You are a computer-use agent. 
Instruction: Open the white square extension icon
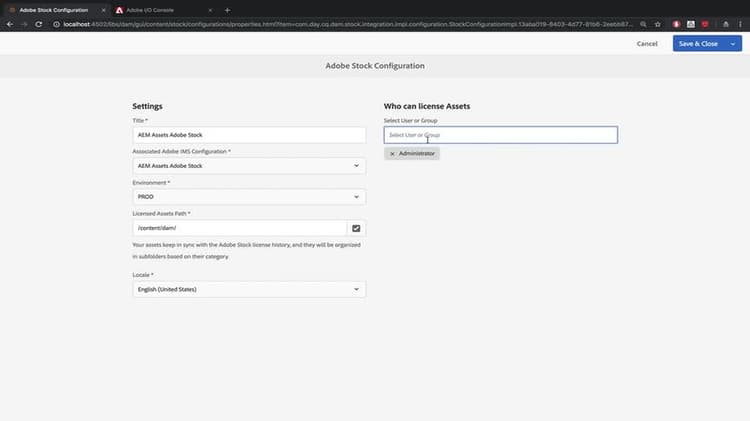pos(691,24)
